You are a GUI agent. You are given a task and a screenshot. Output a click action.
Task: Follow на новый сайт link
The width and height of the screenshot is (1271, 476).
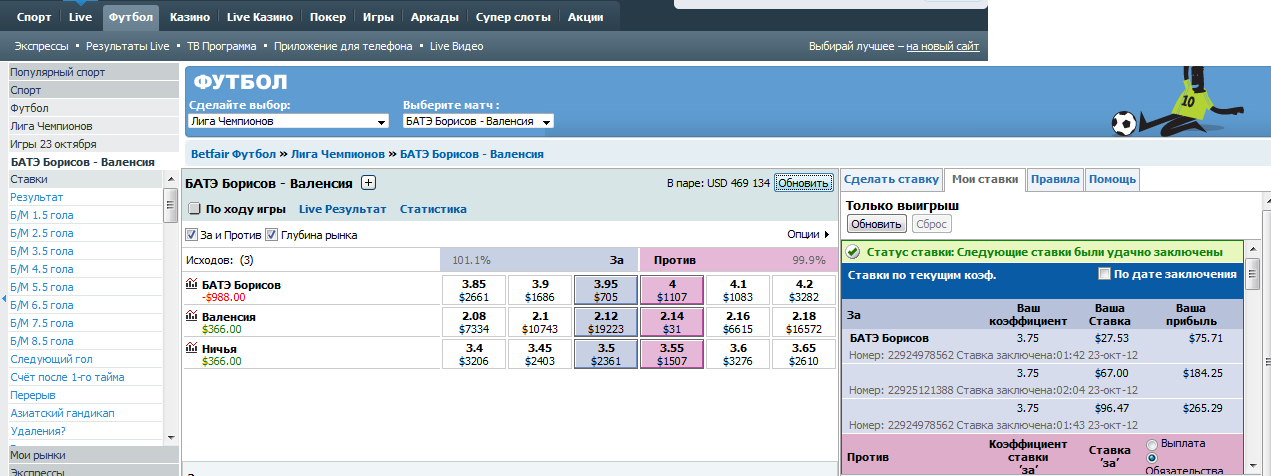(x=943, y=46)
